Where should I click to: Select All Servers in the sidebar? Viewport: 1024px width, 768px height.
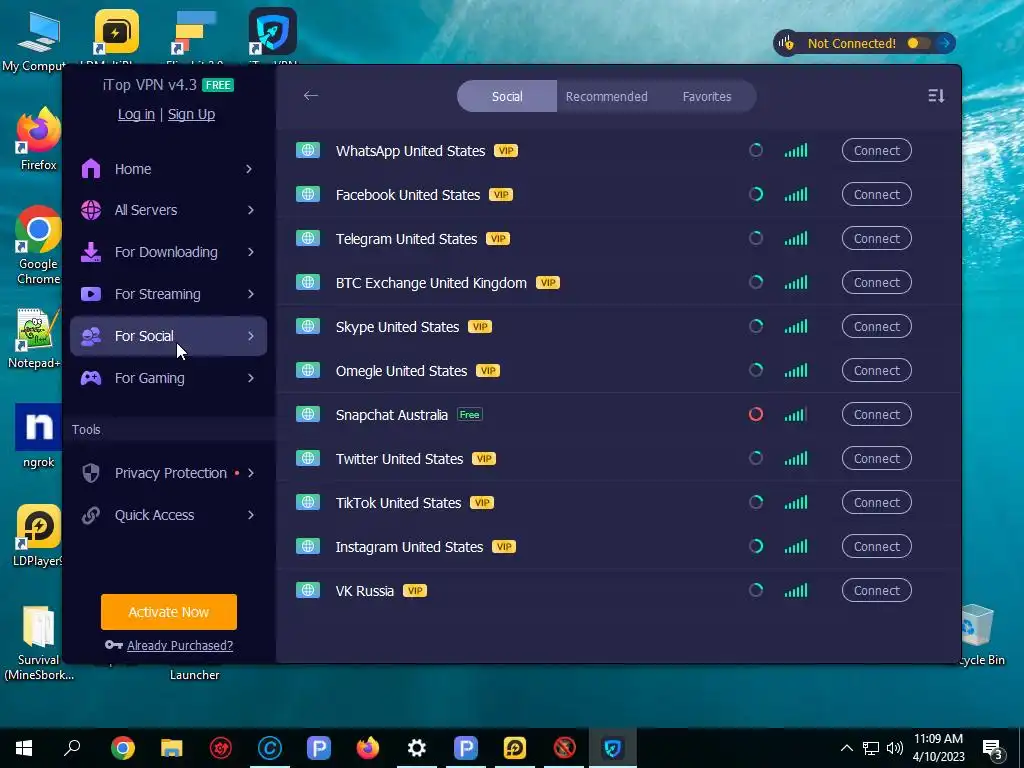click(x=168, y=210)
